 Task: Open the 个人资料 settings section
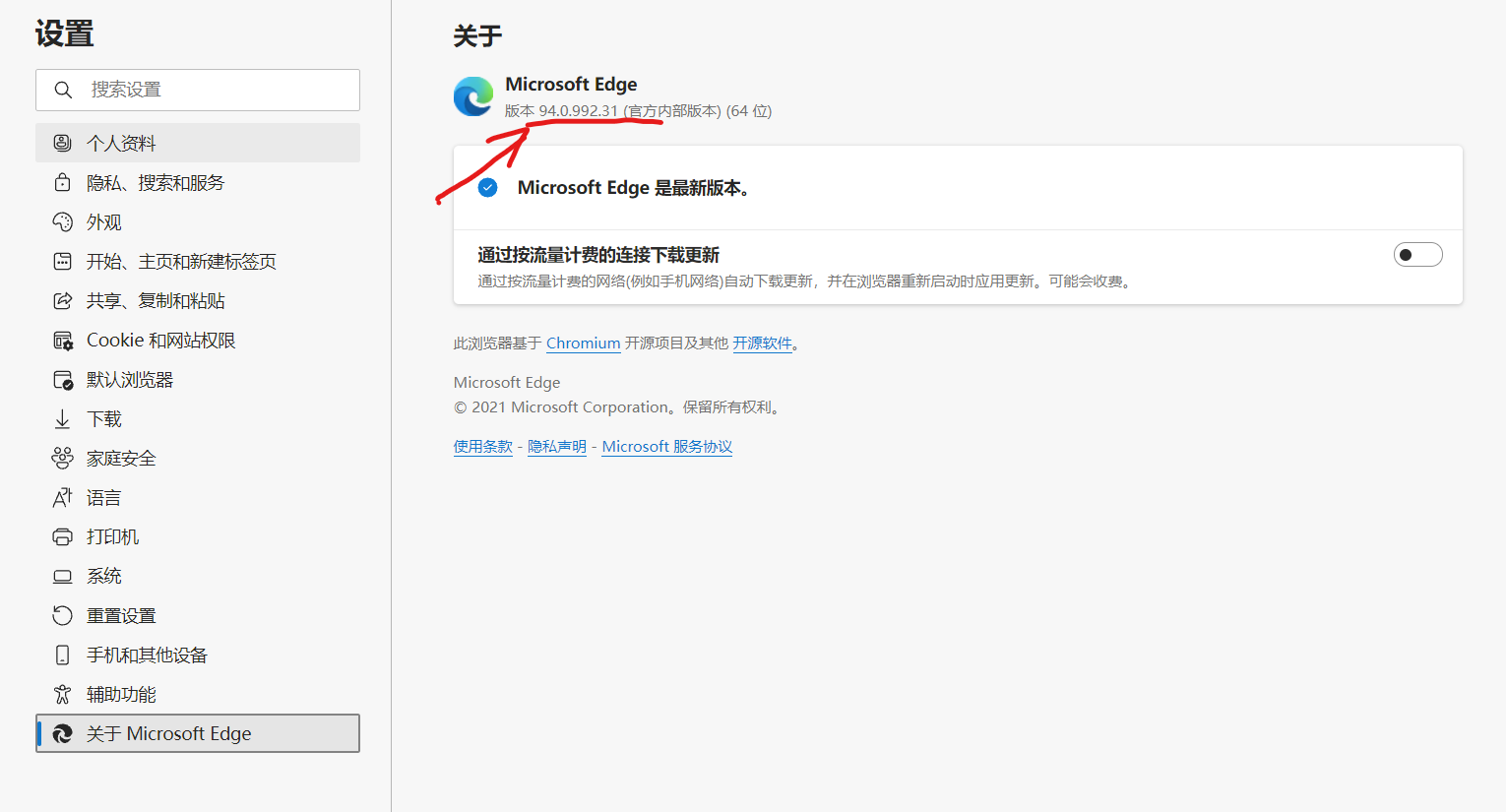pyautogui.click(x=198, y=143)
